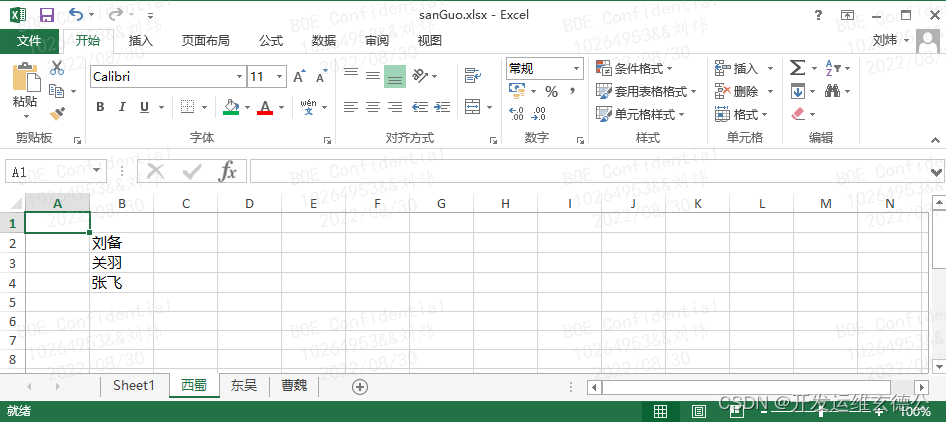Viewport: 946px width, 422px height.
Task: Decrease font size with small A
Action: (x=321, y=77)
